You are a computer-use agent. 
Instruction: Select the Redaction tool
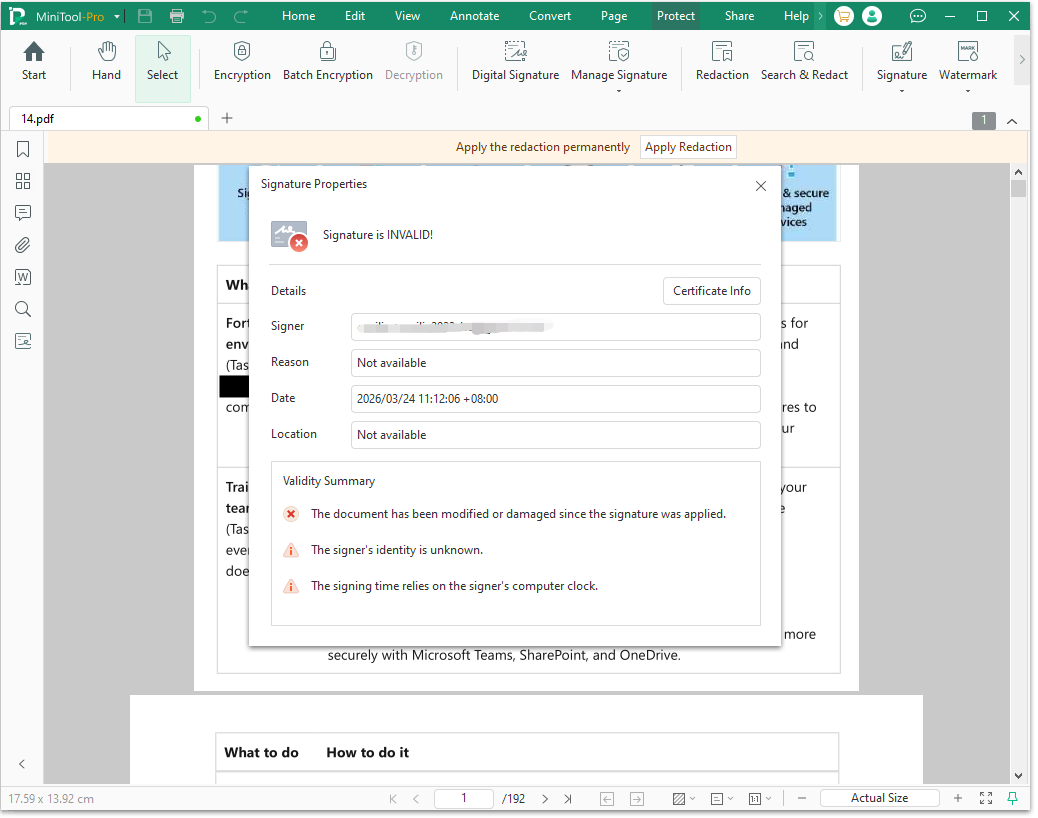coord(722,62)
